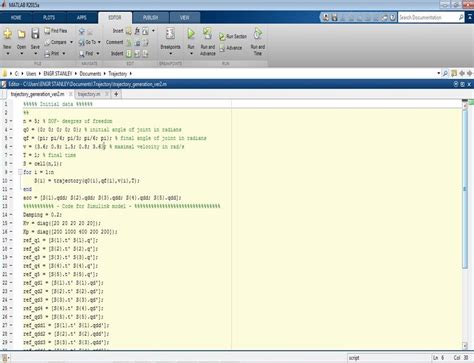Image resolution: width=474 pixels, height=363 pixels.
Task: Set a breakpoint on the dash at line 7
Action: (x=11, y=155)
